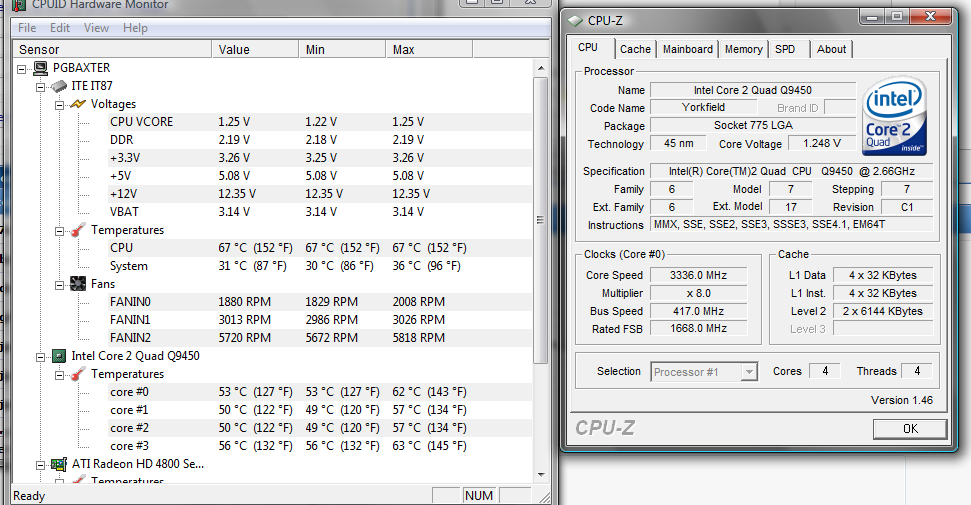Open the Edit menu

(x=60, y=28)
